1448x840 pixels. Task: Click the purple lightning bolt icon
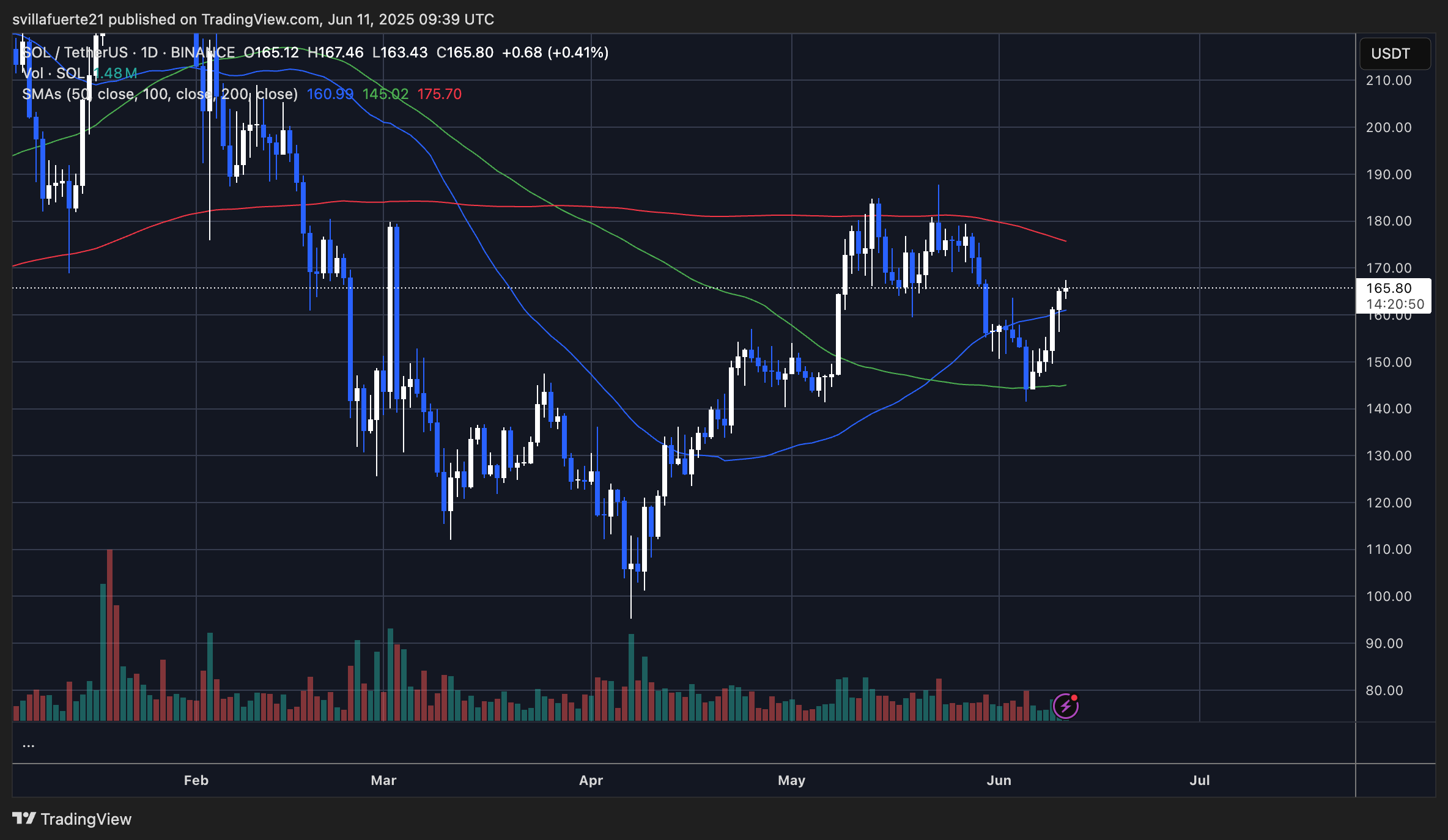pyautogui.click(x=1066, y=707)
